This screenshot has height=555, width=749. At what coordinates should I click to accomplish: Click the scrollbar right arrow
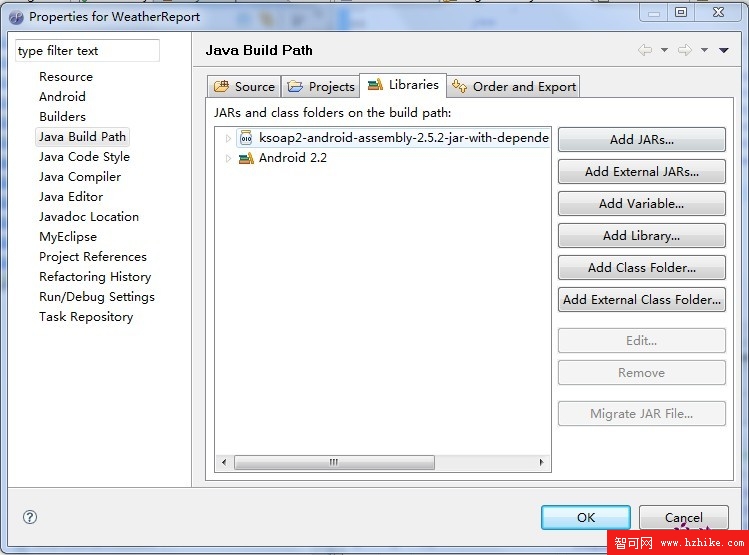[541, 462]
